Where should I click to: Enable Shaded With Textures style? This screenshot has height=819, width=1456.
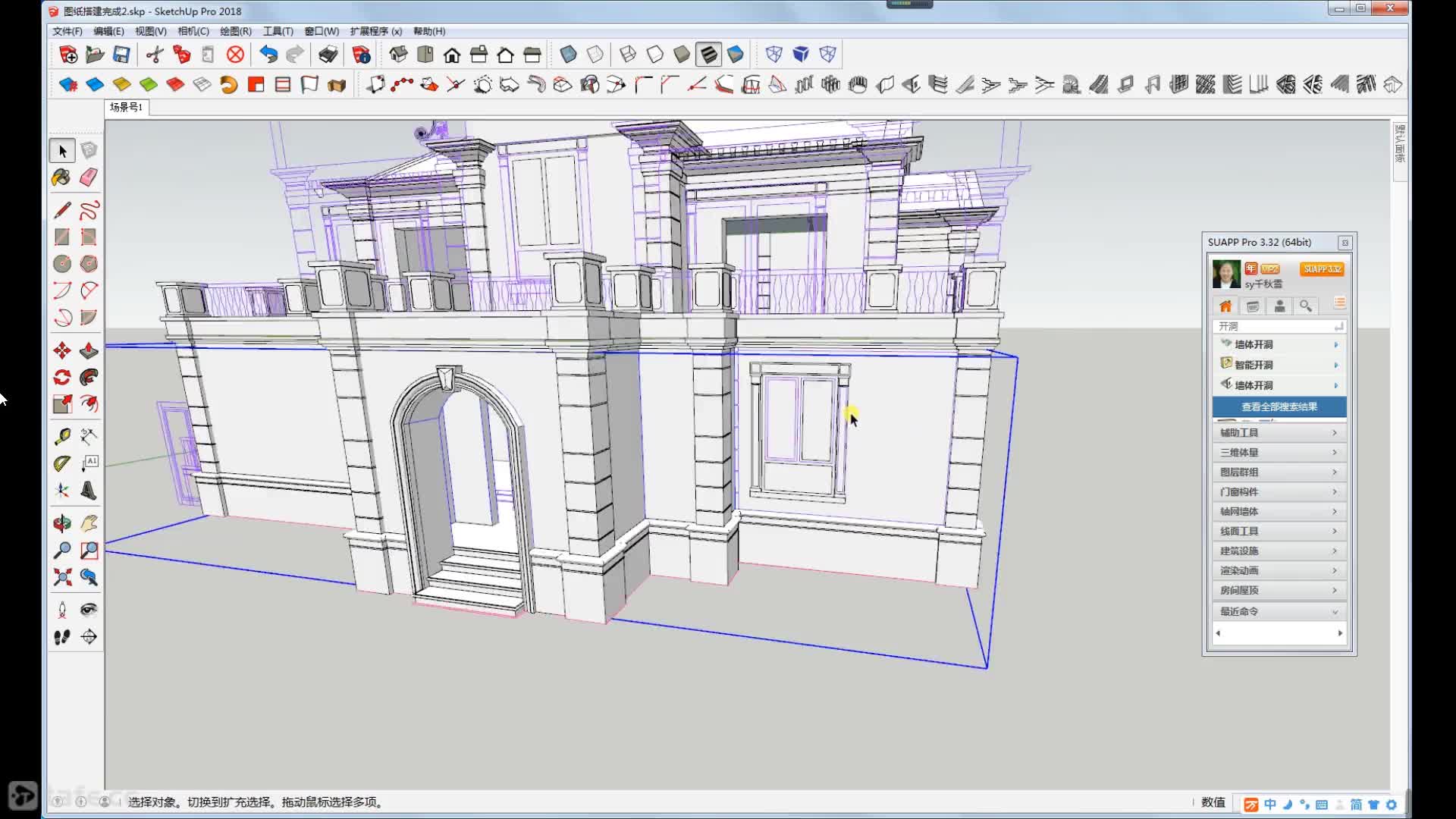tap(736, 55)
